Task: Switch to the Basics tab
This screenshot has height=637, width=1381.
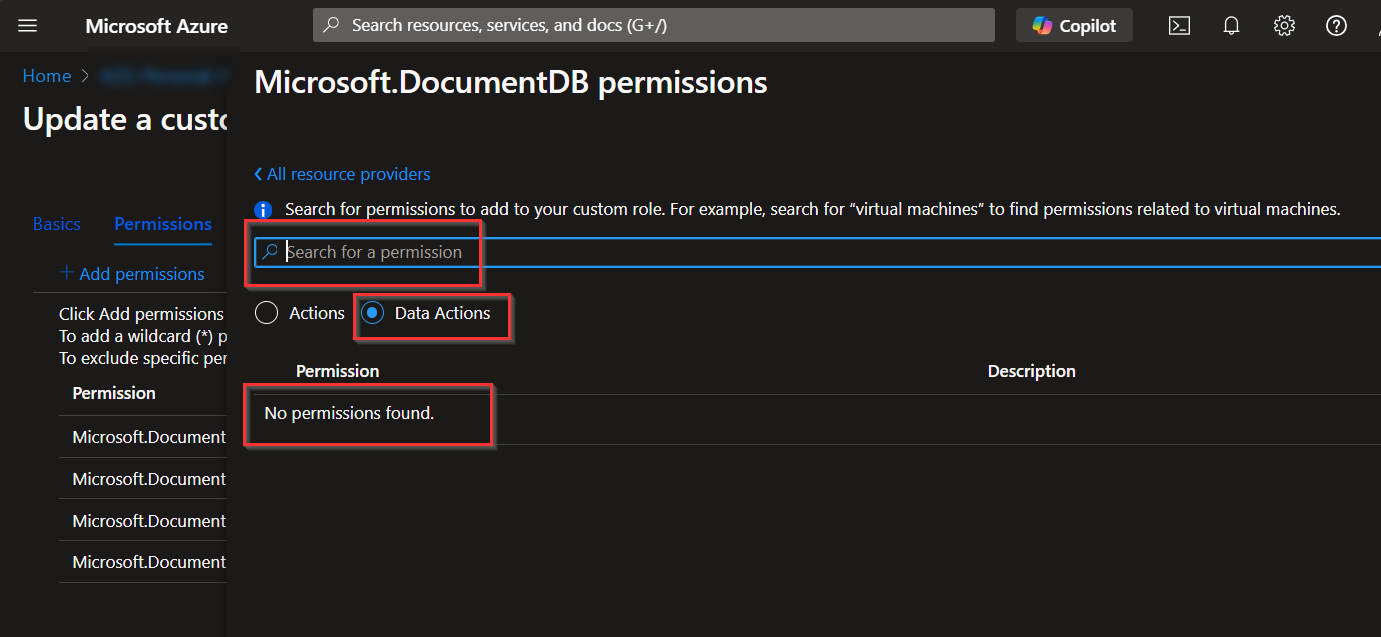Action: tap(56, 224)
